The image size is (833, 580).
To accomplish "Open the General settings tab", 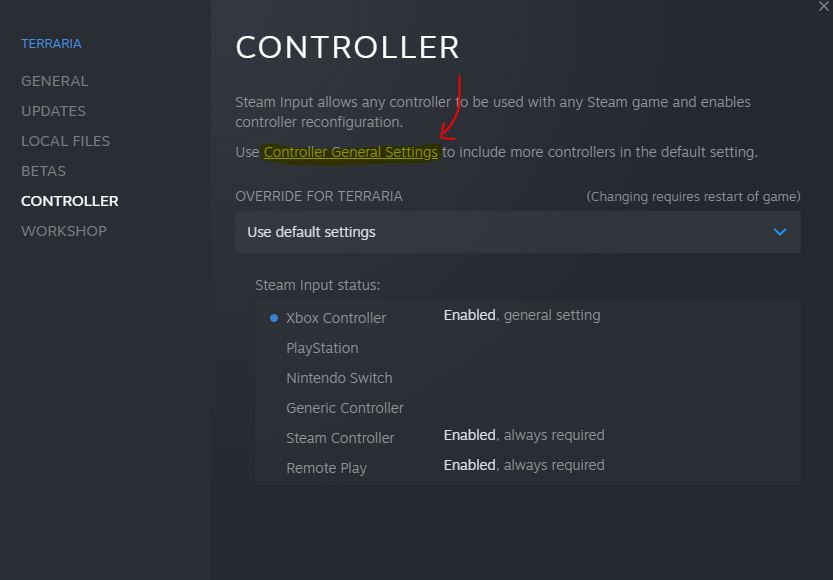I will (x=55, y=81).
